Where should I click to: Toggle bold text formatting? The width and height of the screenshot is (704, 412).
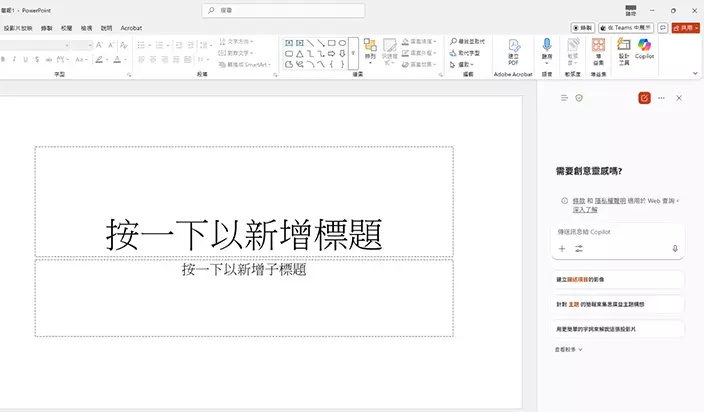[5, 59]
